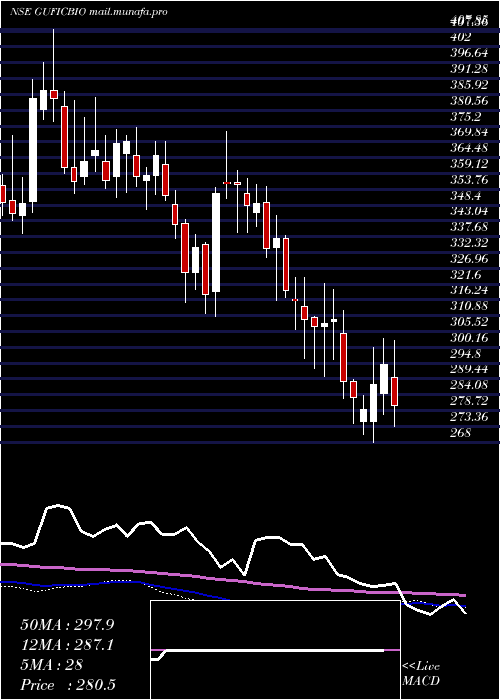Screen dimensions: 500x700
Task: Click the 385.92 price axis label
Action: (471, 84)
